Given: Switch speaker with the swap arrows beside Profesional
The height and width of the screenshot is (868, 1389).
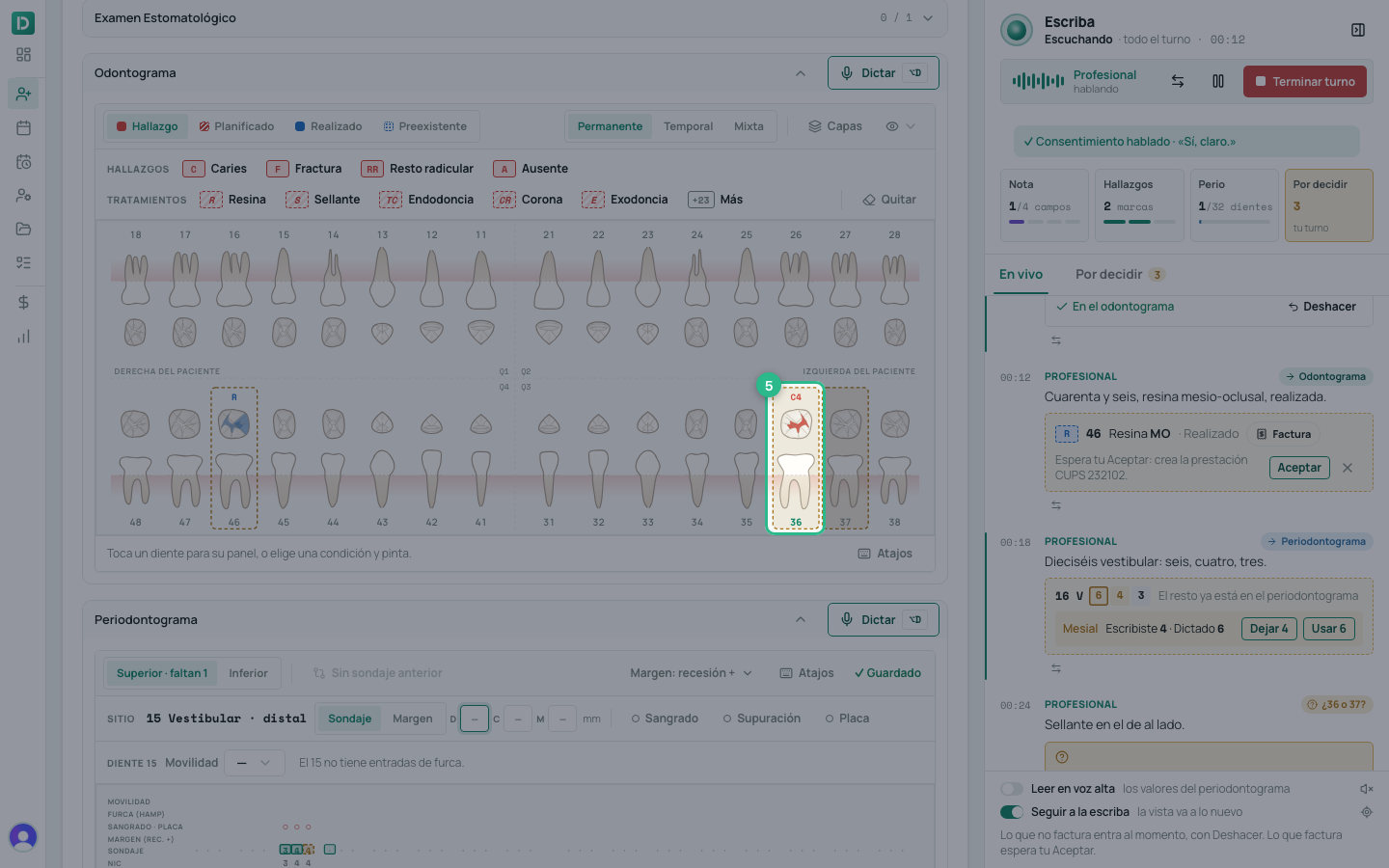Looking at the screenshot, I should [1178, 82].
